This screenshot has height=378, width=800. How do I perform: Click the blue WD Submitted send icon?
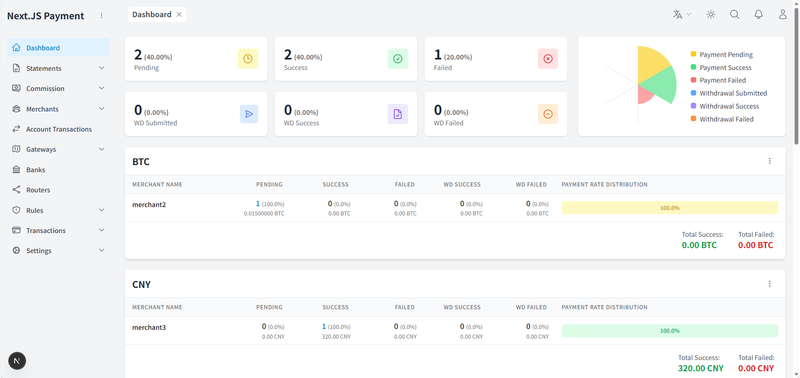click(x=249, y=114)
